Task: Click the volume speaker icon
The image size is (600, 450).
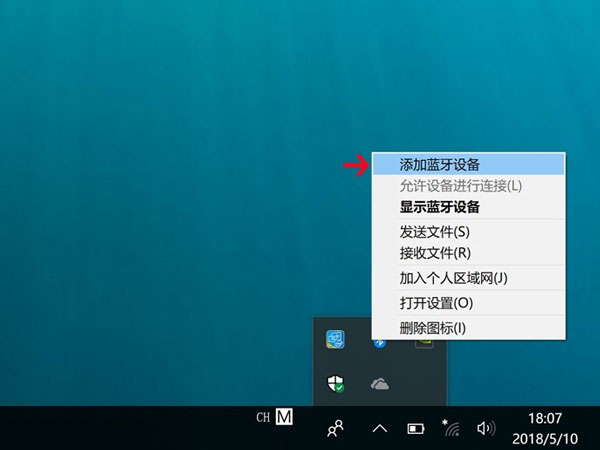Action: click(486, 428)
